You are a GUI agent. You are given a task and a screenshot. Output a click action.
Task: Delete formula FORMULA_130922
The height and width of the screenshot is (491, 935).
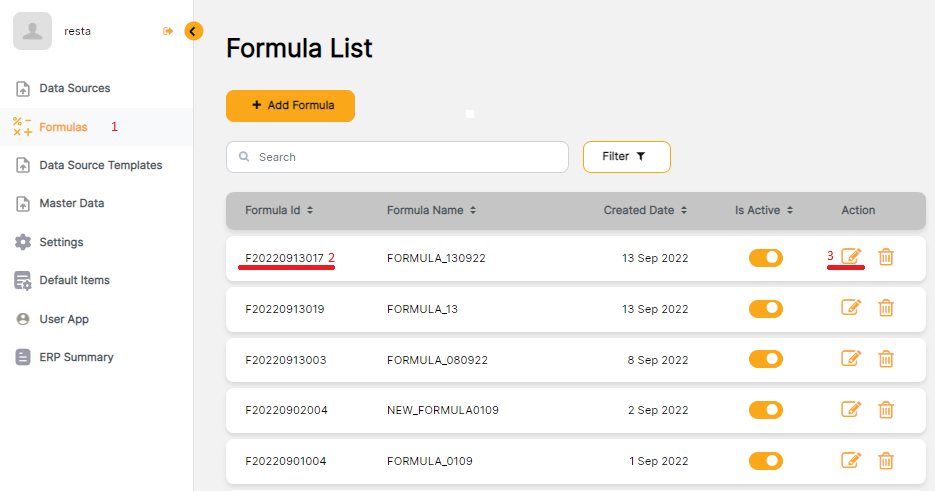[885, 257]
